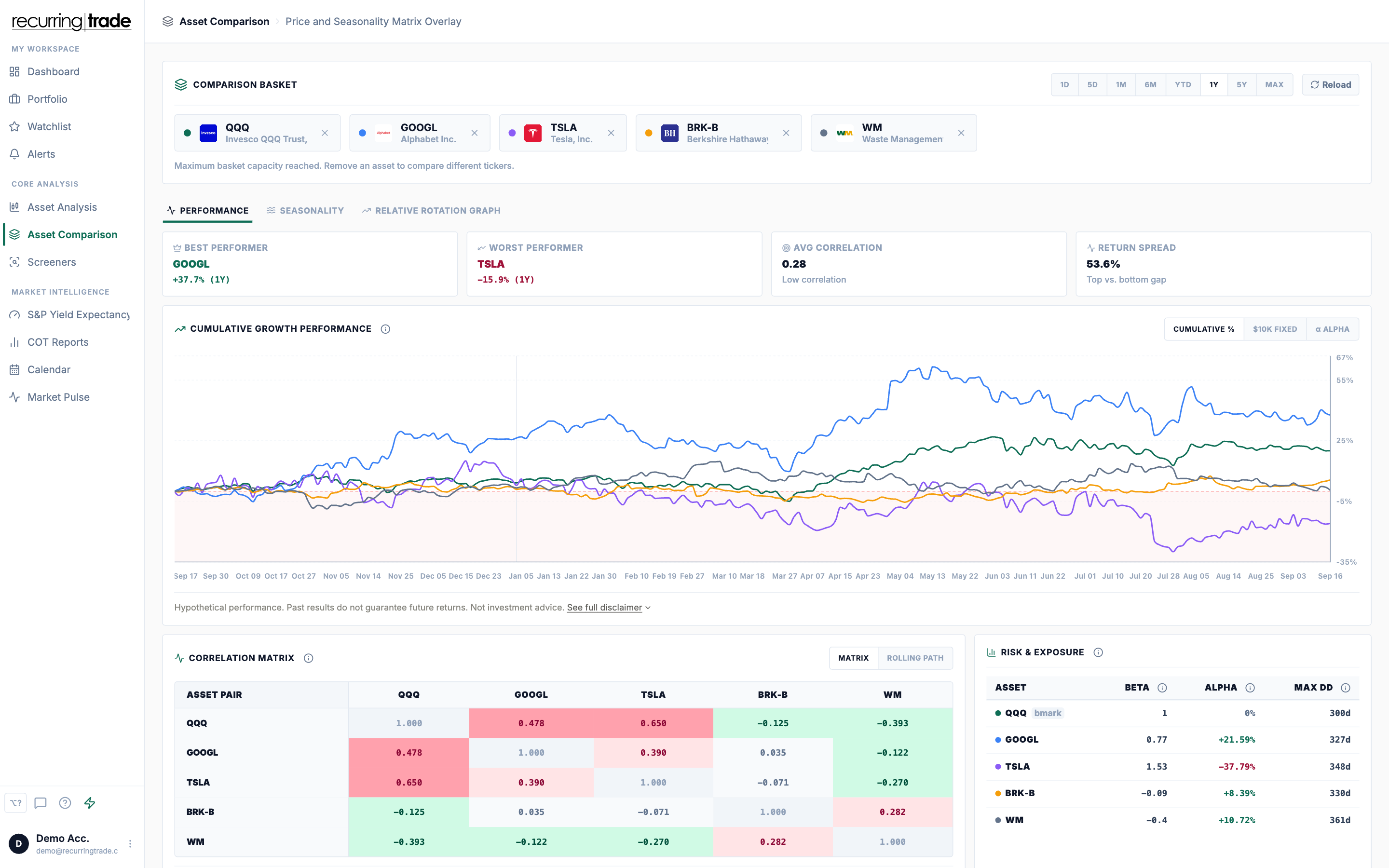Click TSLA alpha value −37.79%
This screenshot has width=1389, height=868.
(1236, 767)
